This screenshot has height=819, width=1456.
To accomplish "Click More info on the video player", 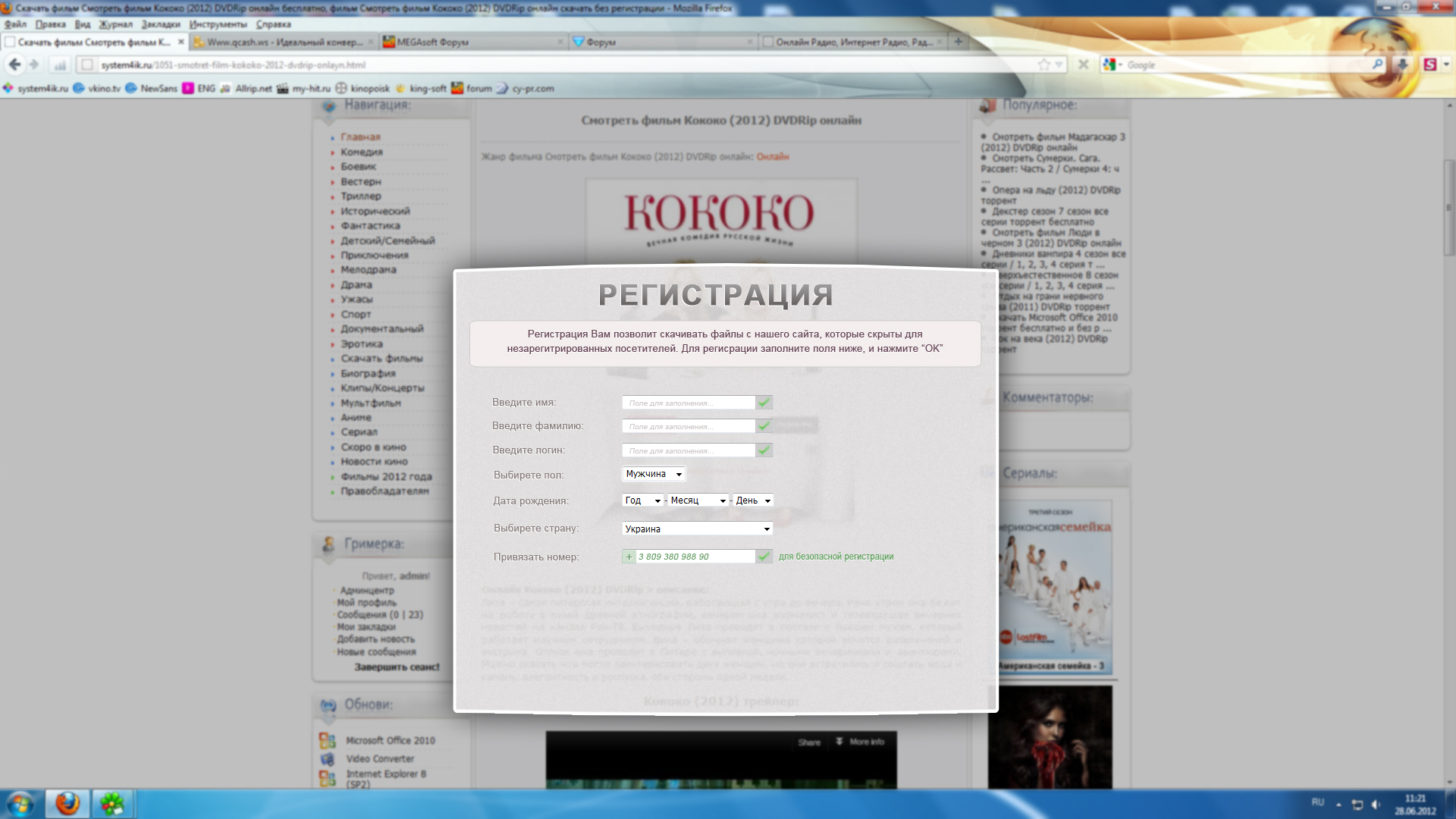I will [x=860, y=742].
